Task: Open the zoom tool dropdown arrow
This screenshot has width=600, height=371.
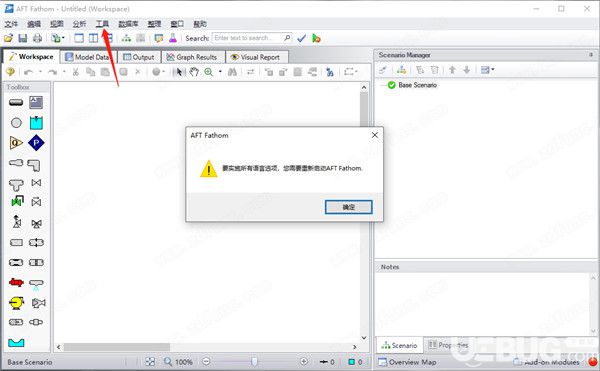Action: pyautogui.click(x=220, y=72)
